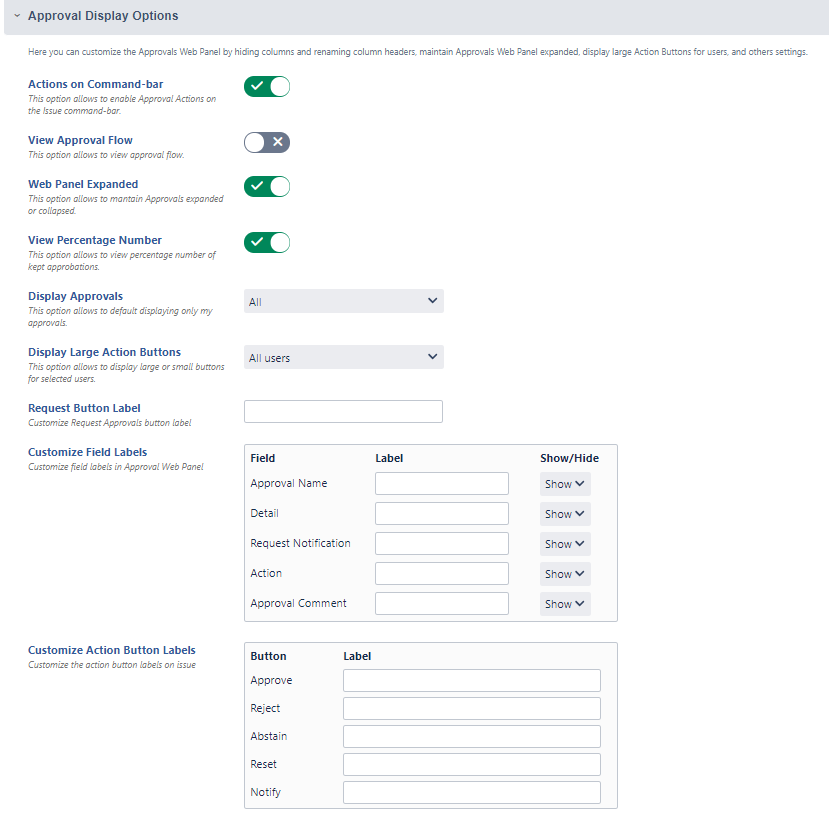829x828 pixels.
Task: Open Display Large Action Buttons dropdown
Action: [343, 357]
